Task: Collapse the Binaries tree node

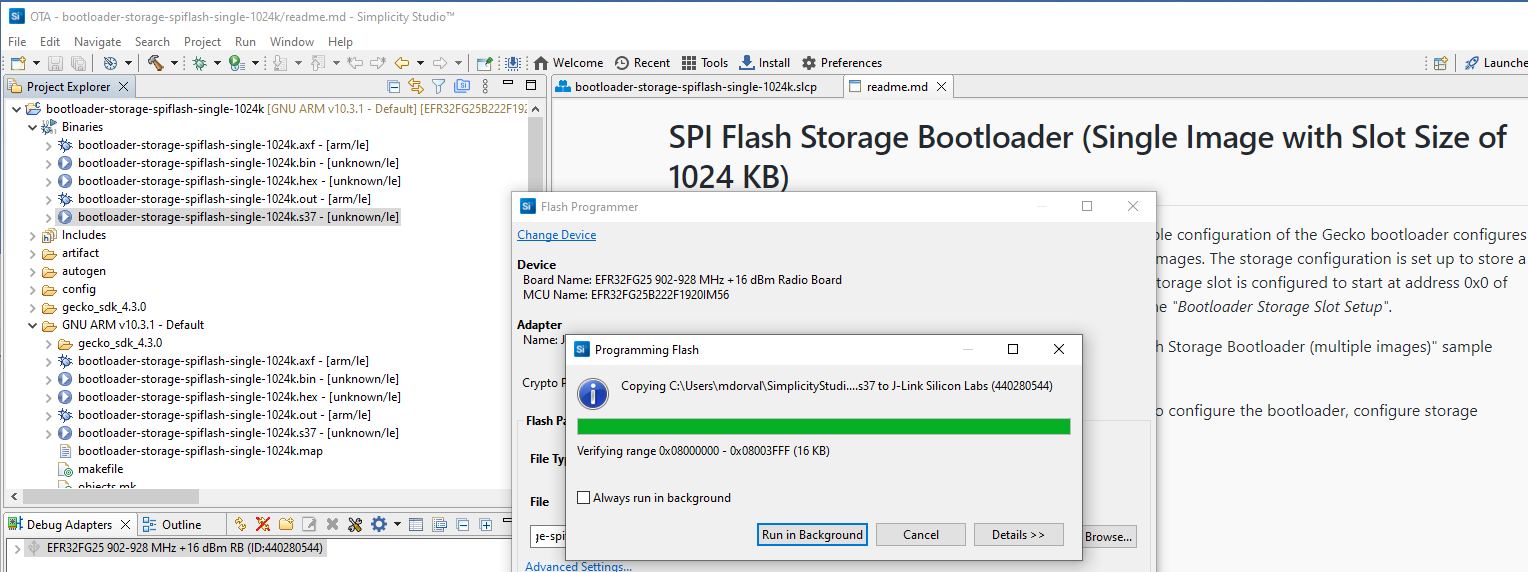Action: (x=32, y=127)
